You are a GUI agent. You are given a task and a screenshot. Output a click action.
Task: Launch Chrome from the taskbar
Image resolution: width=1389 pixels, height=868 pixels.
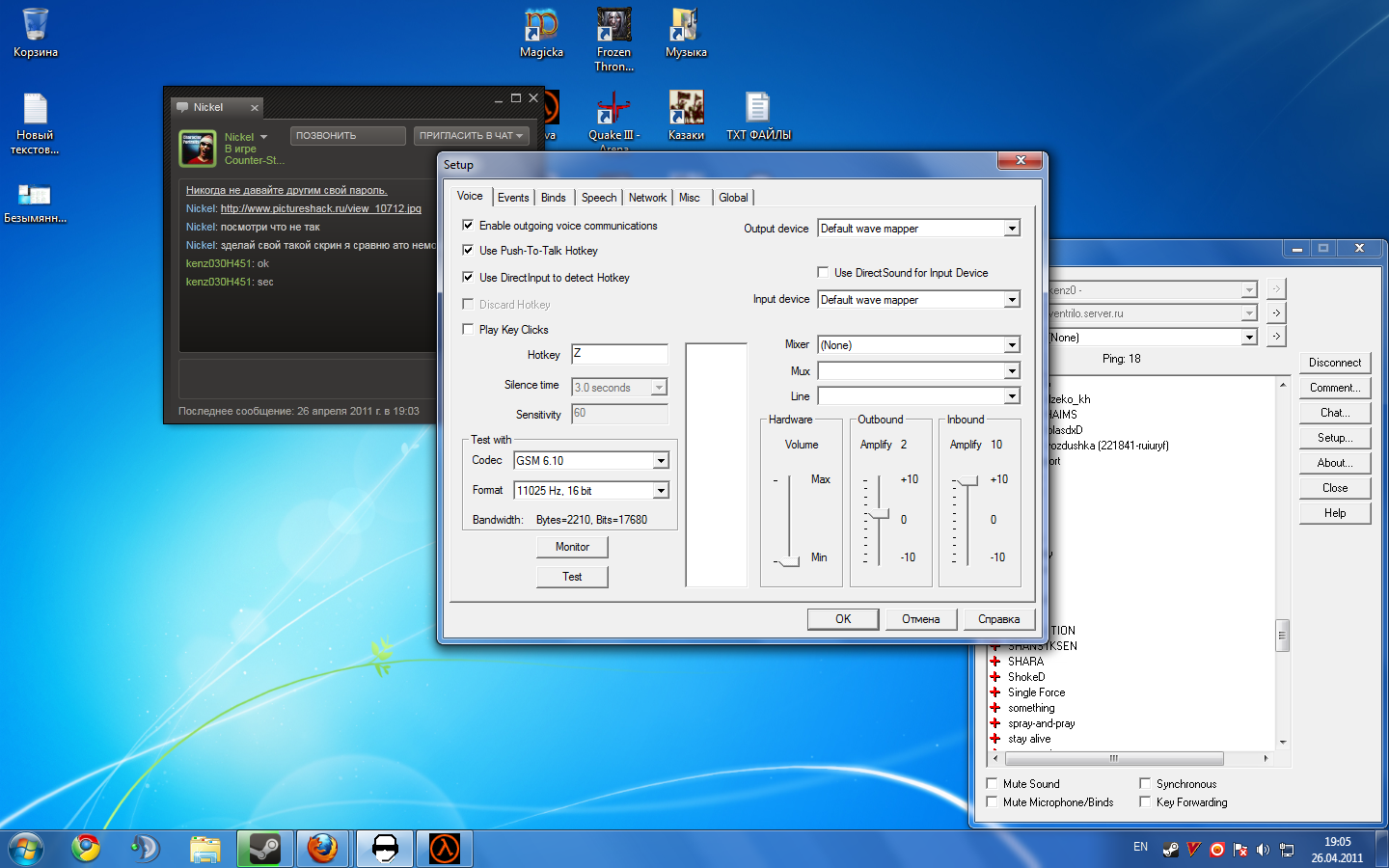(86, 849)
